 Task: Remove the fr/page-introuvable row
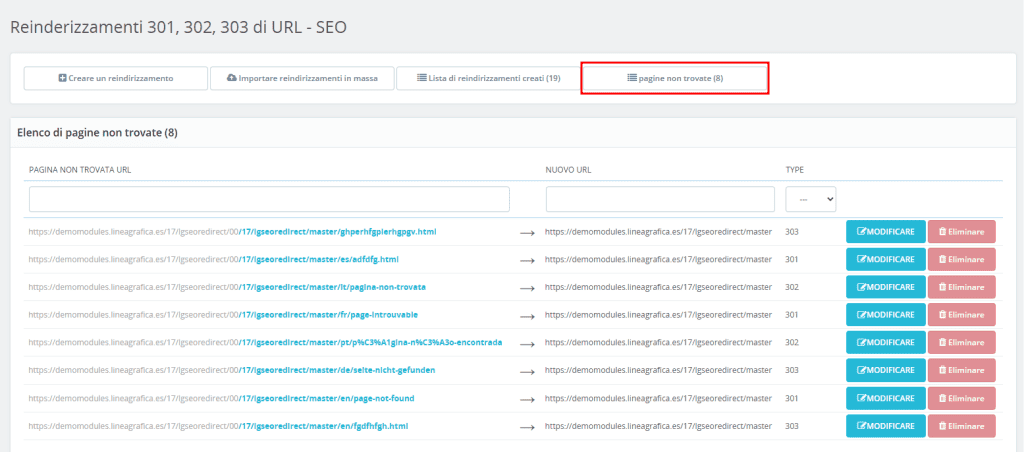click(961, 315)
